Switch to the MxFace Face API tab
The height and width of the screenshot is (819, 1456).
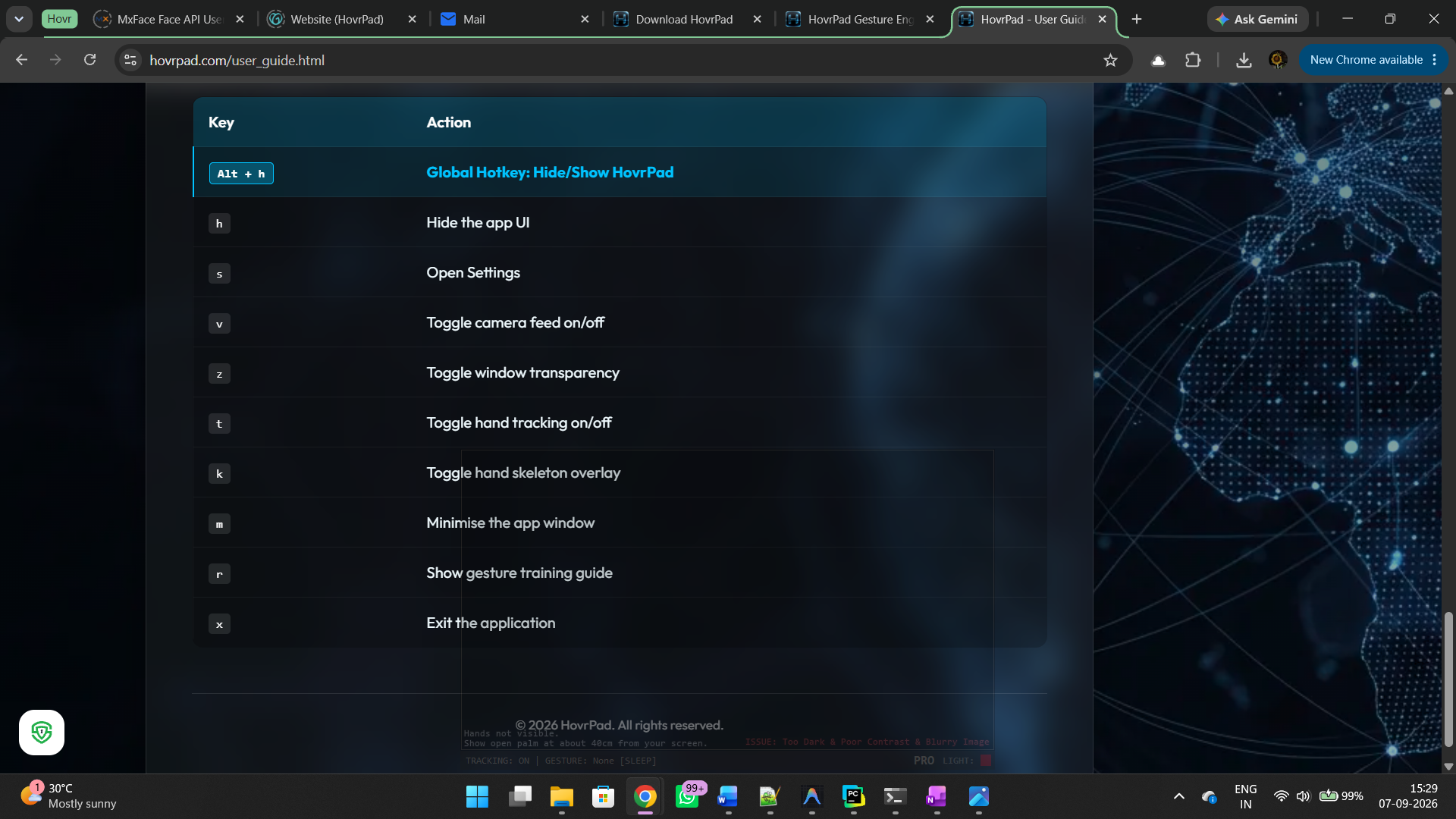168,19
